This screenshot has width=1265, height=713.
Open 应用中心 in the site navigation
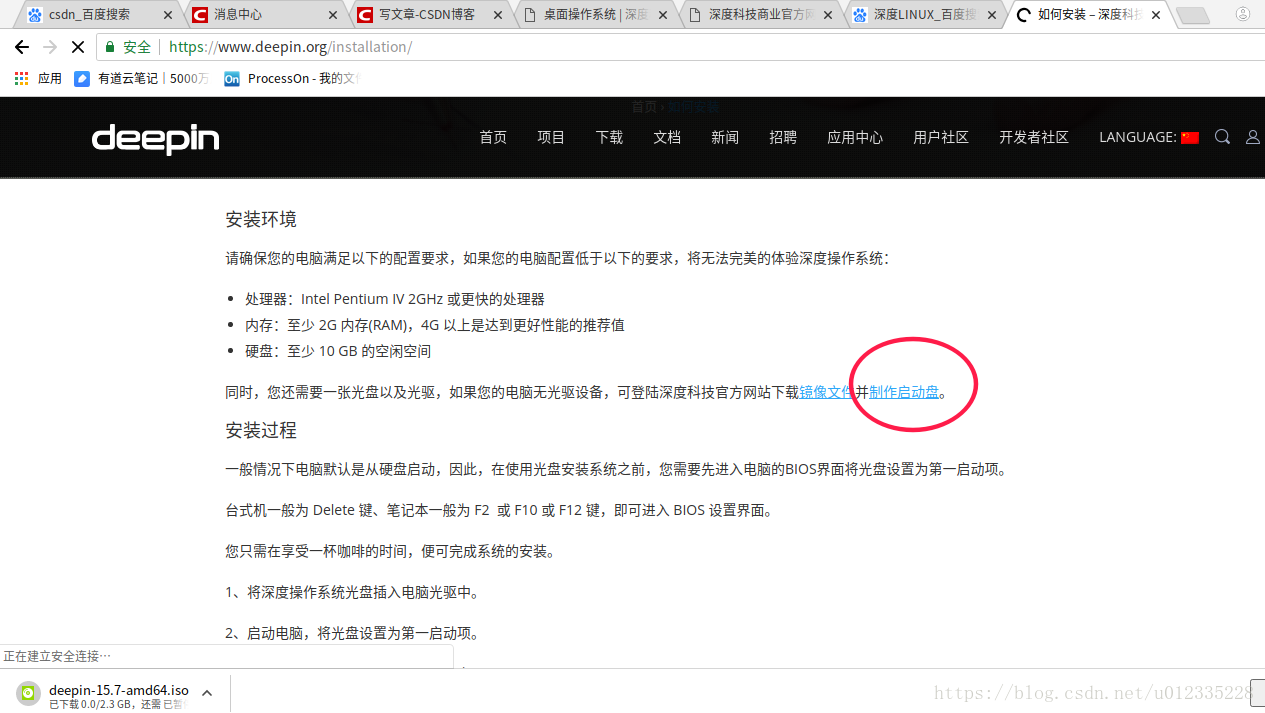pyautogui.click(x=855, y=138)
